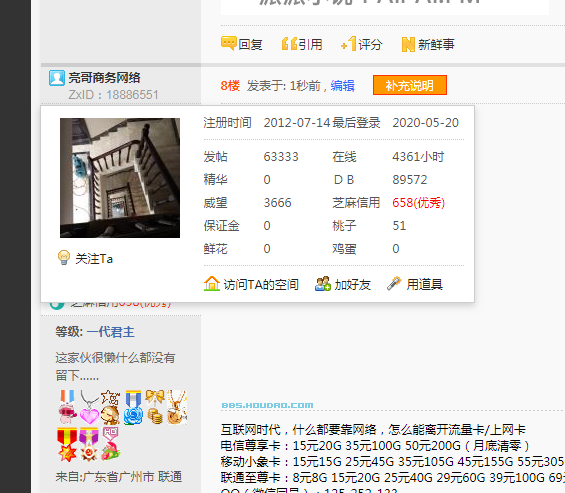Open the 编辑 edit link
Viewport: 565px width, 493px height.
click(343, 86)
